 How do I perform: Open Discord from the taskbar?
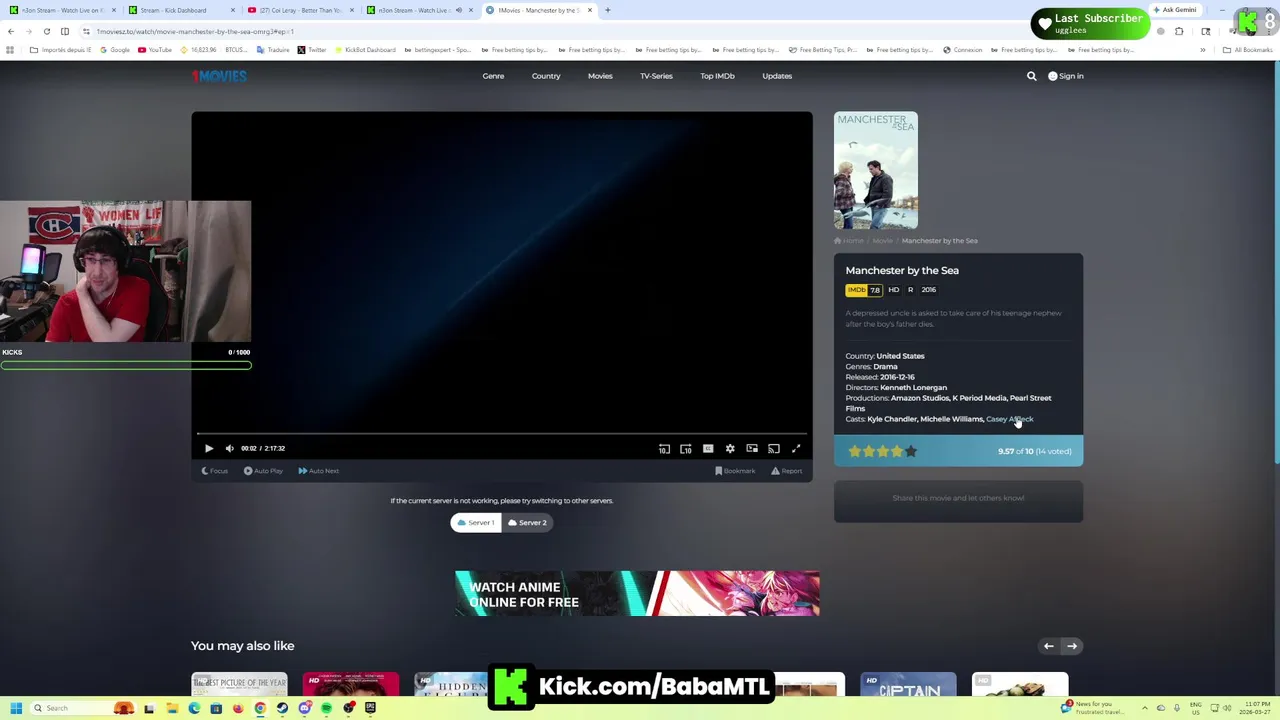tap(304, 708)
